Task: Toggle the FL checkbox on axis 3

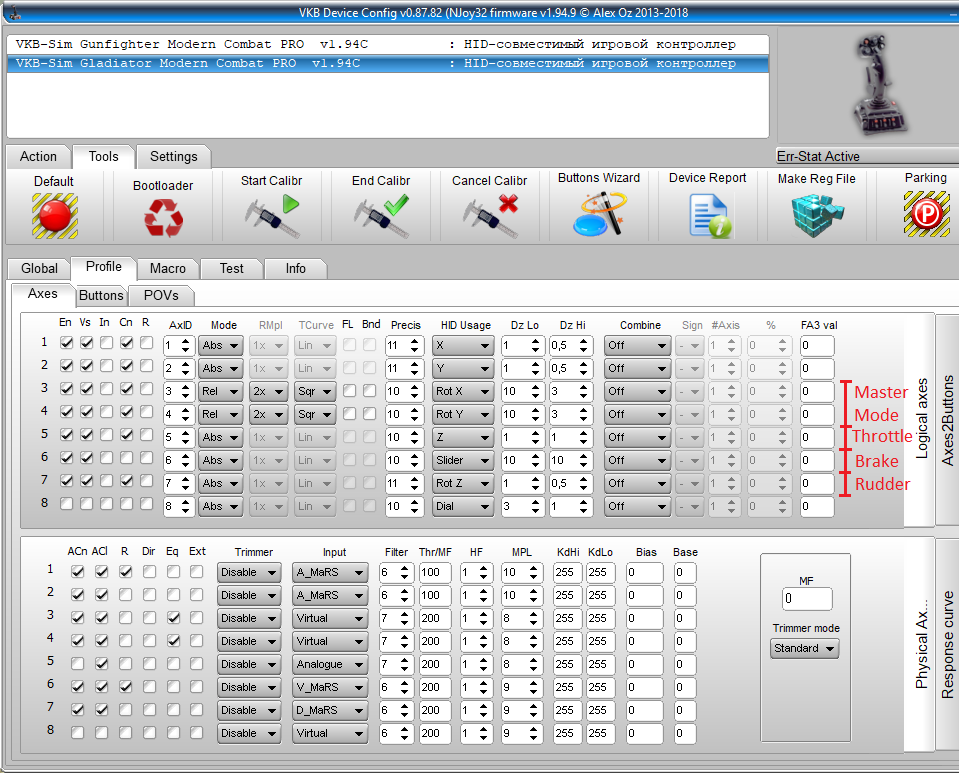Action: 348,390
